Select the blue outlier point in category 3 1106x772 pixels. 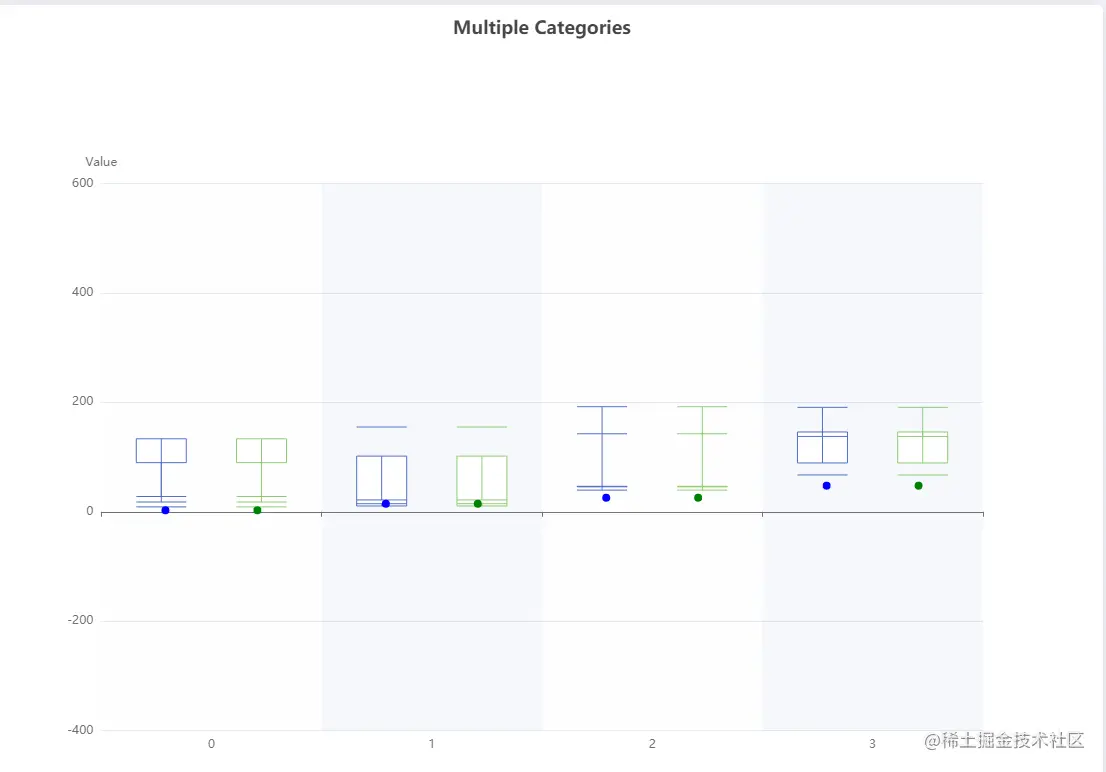tap(826, 485)
